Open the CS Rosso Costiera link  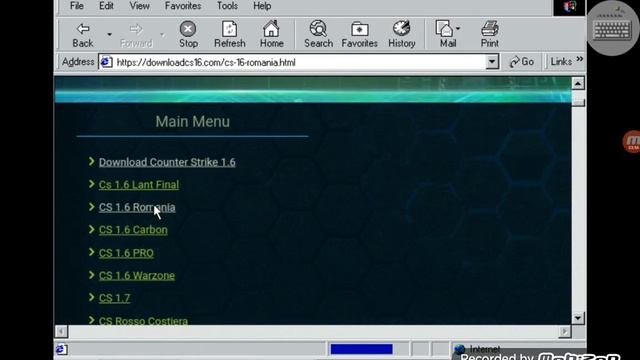point(143,320)
